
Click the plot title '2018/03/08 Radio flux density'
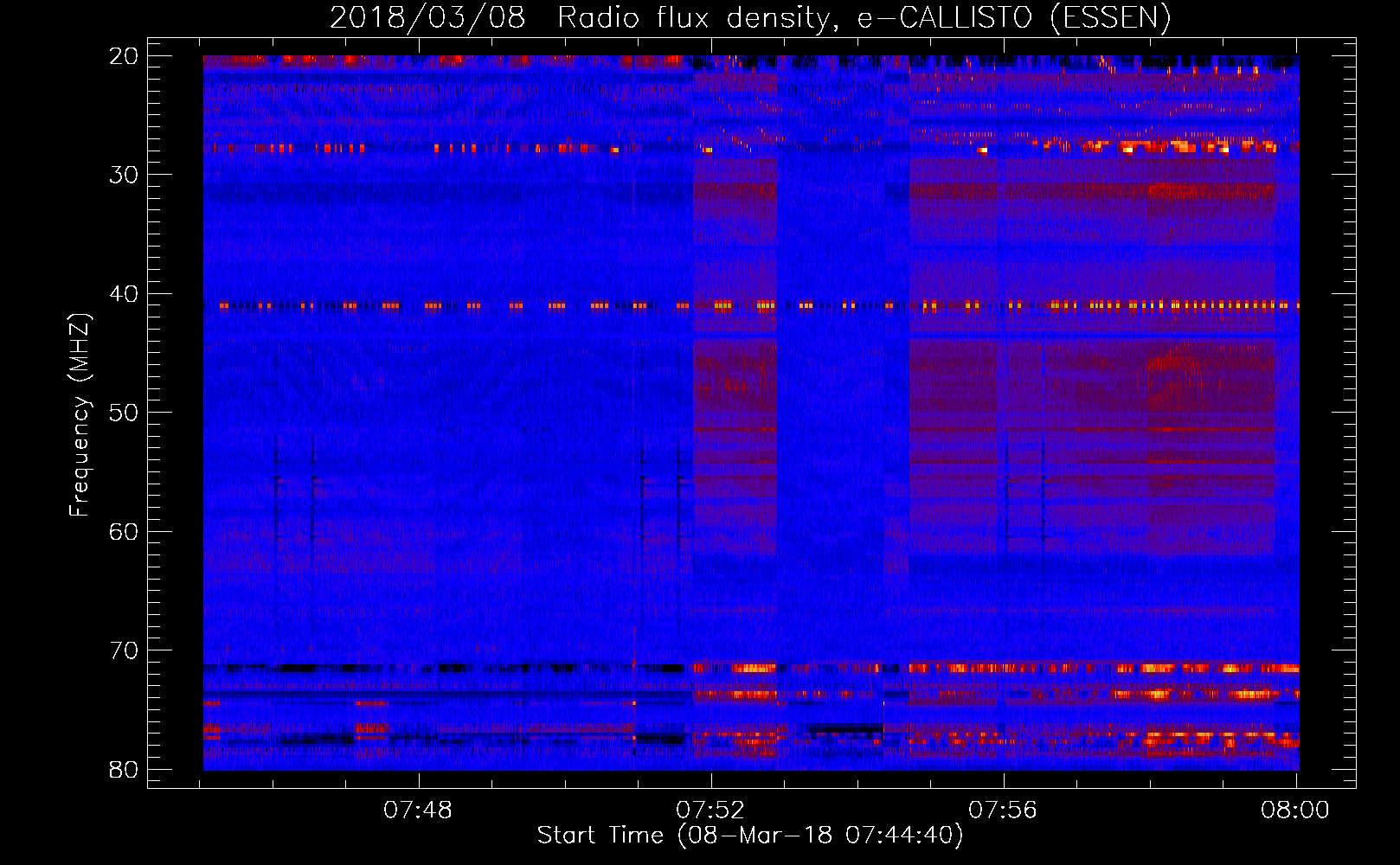750,17
